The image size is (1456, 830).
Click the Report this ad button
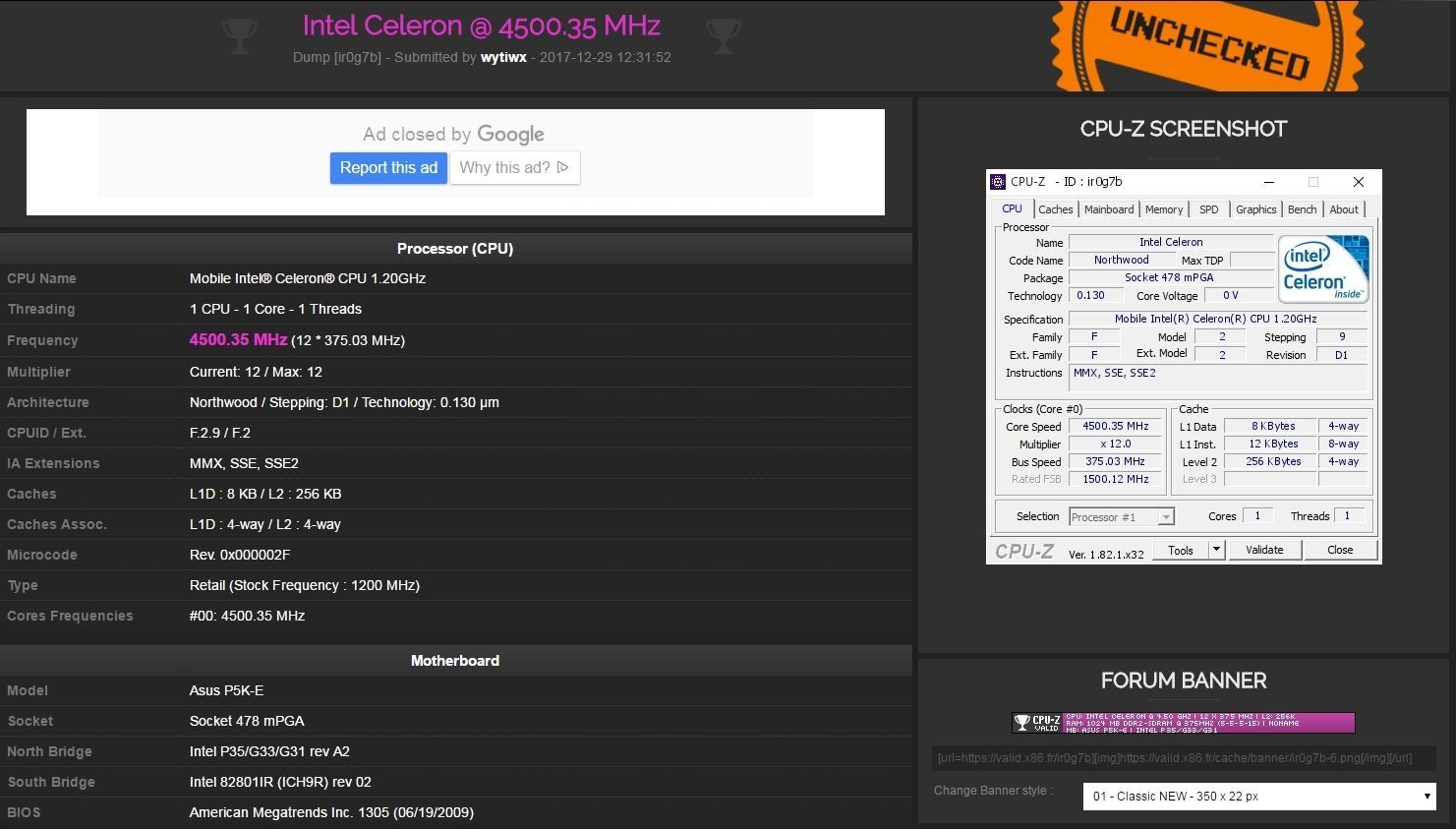(x=388, y=167)
